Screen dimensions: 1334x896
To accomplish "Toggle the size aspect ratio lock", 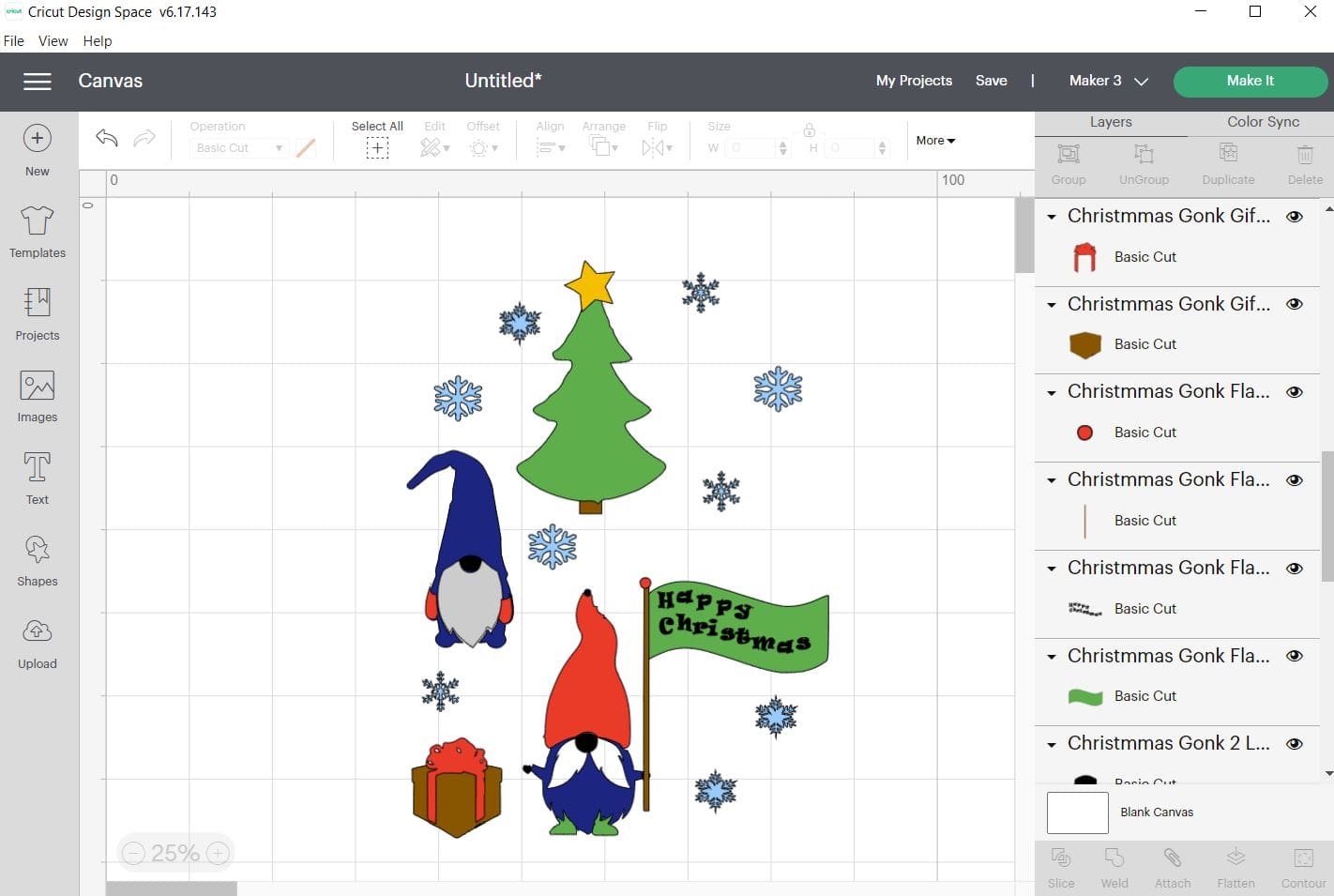I will (809, 130).
